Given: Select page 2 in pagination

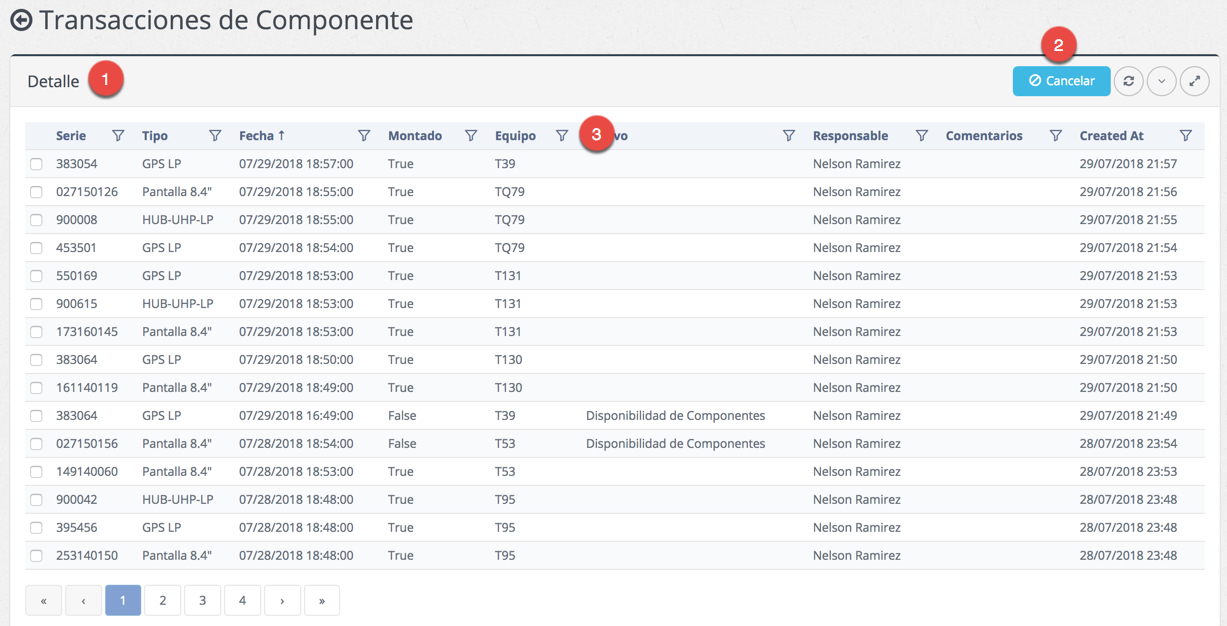Looking at the screenshot, I should pyautogui.click(x=163, y=600).
